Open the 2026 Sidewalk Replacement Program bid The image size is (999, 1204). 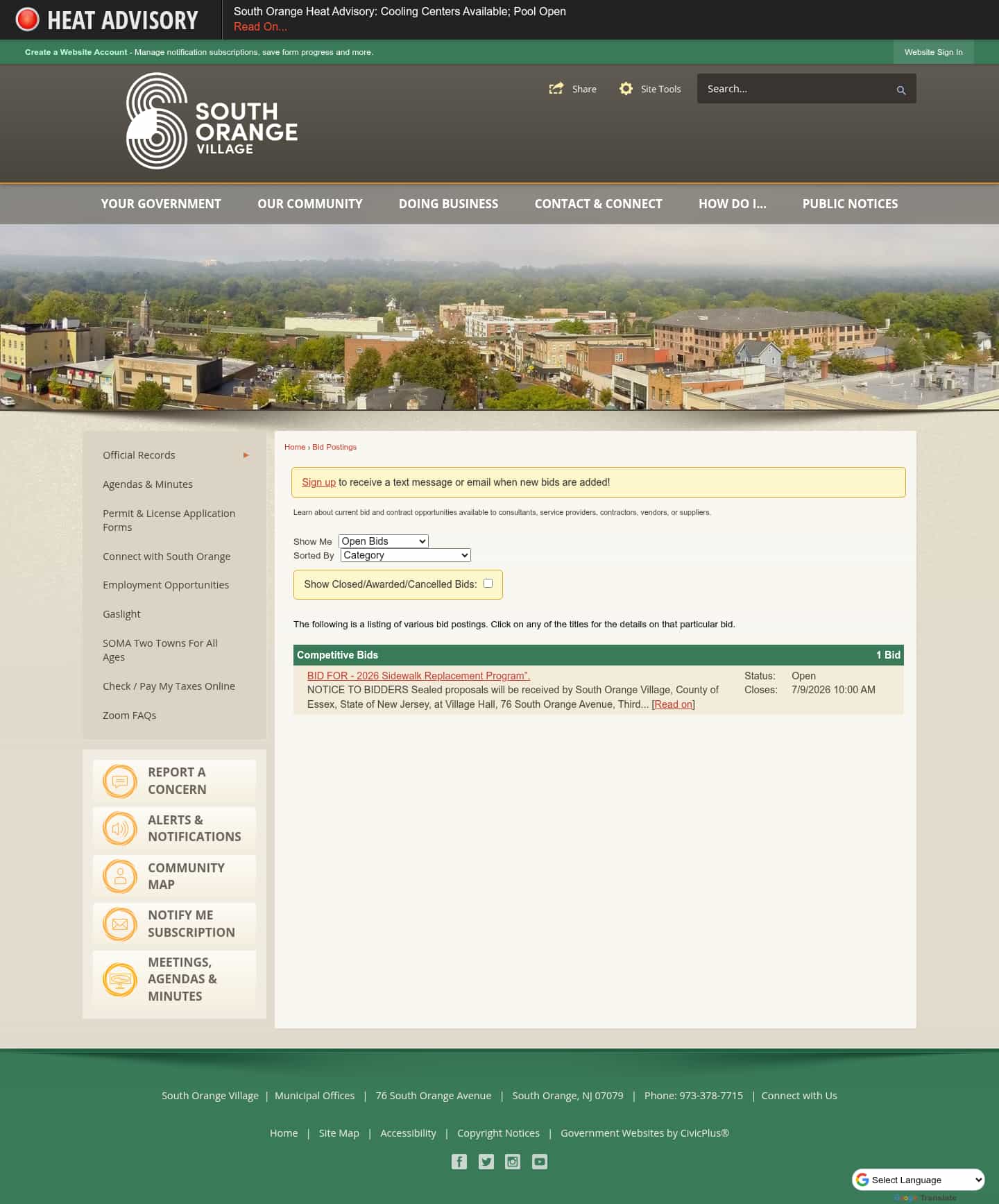coord(418,676)
